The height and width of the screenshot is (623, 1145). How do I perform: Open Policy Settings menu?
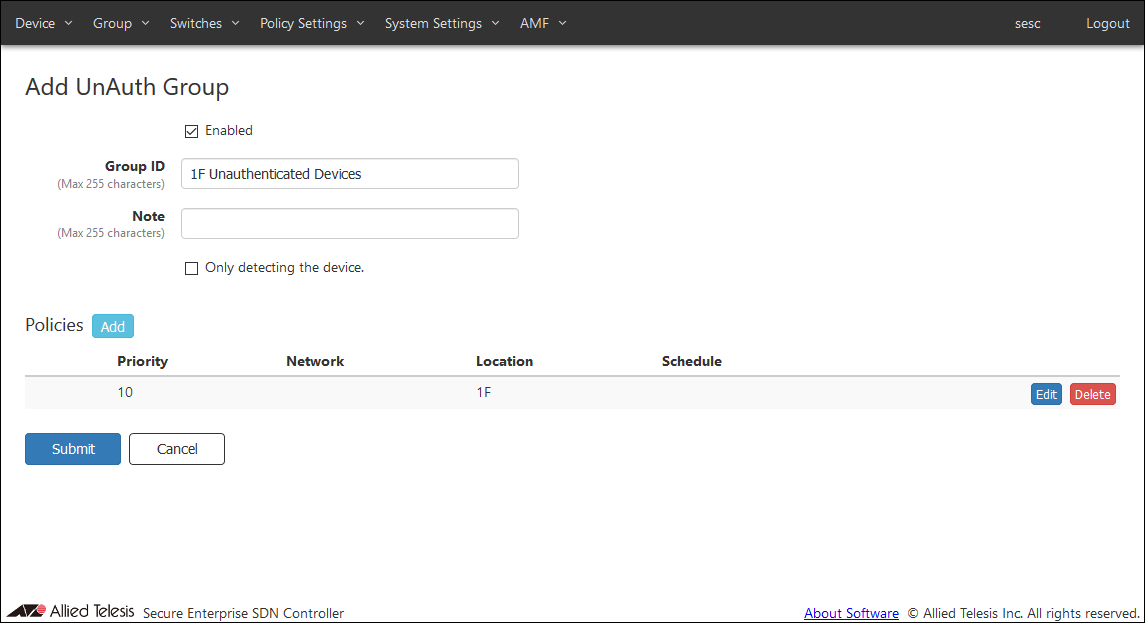(312, 23)
